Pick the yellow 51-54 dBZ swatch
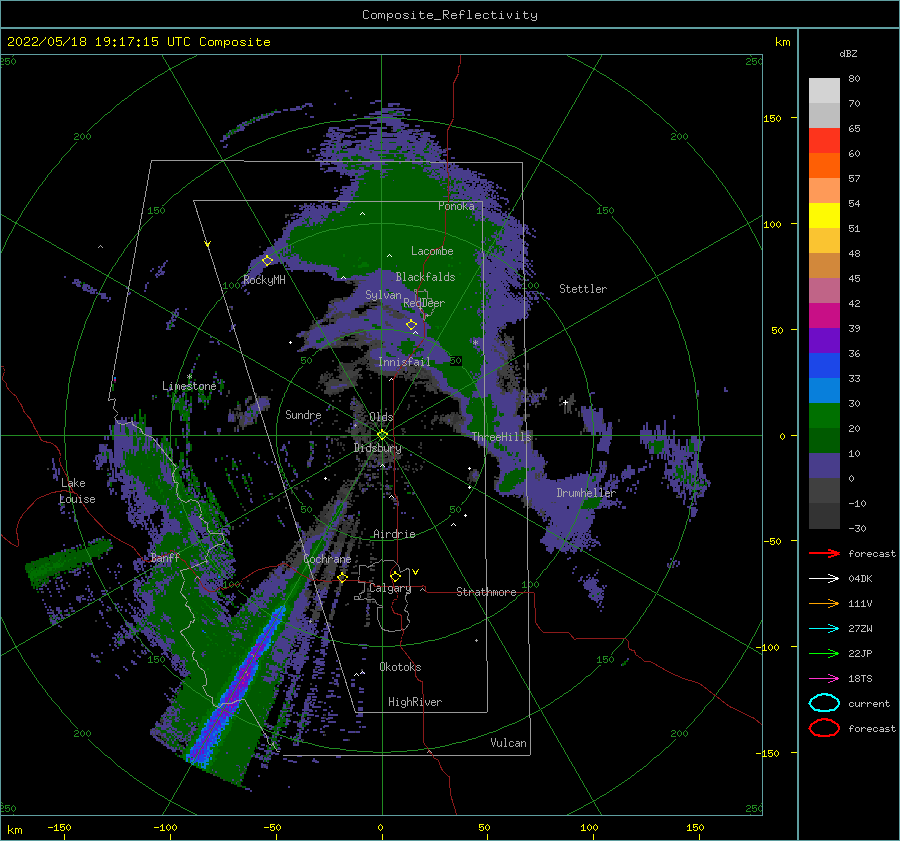Image resolution: width=900 pixels, height=841 pixels. coord(824,216)
